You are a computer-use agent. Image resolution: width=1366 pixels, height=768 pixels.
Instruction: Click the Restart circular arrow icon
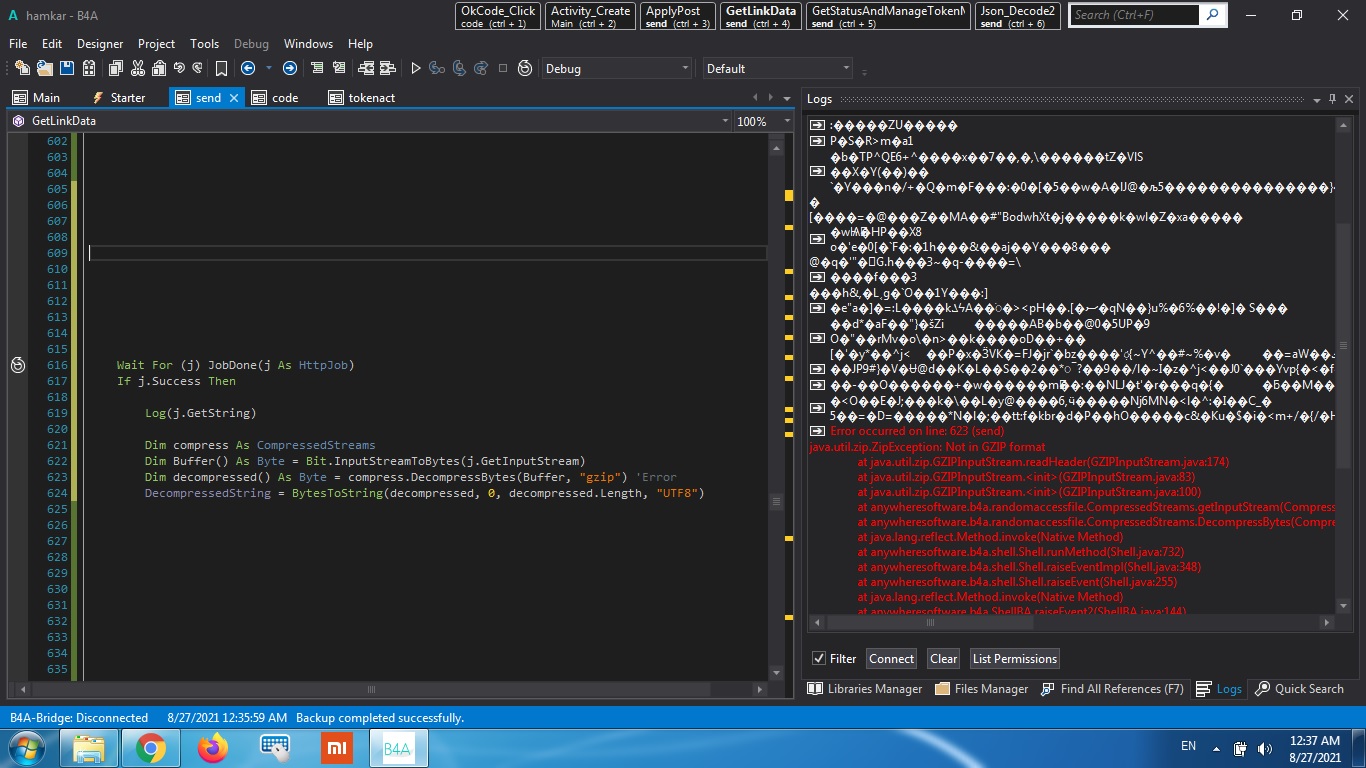click(x=525, y=68)
